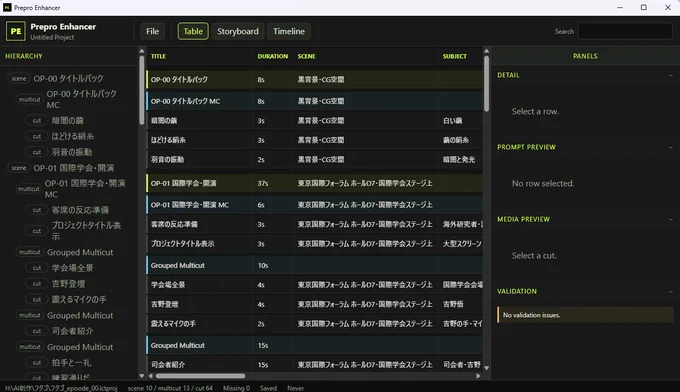Collapse the PROMPT PREVIEW panel section
Image resolution: width=680 pixels, height=392 pixels.
671,147
